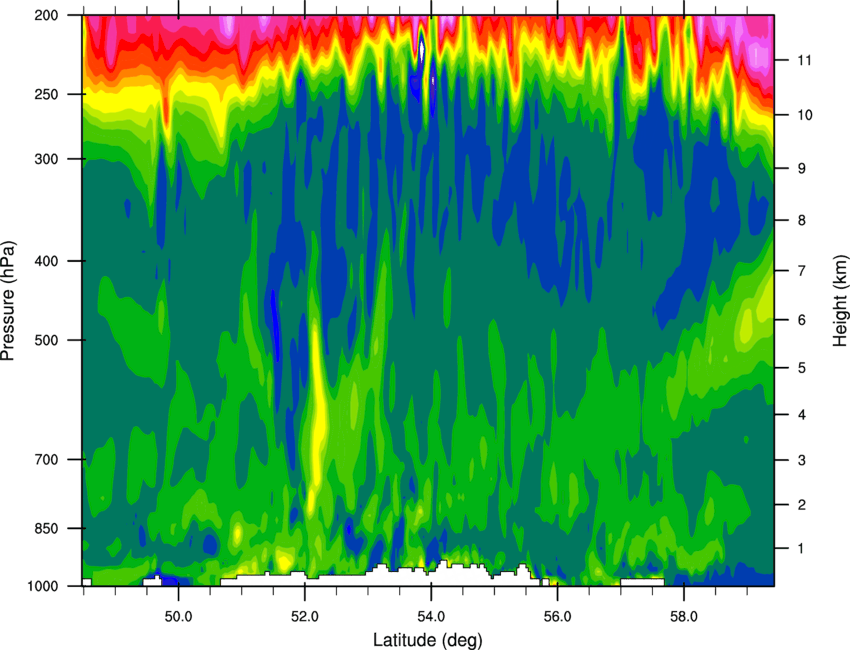Click the 56.0 latitude tick label
850x650 pixels.
[x=557, y=616]
